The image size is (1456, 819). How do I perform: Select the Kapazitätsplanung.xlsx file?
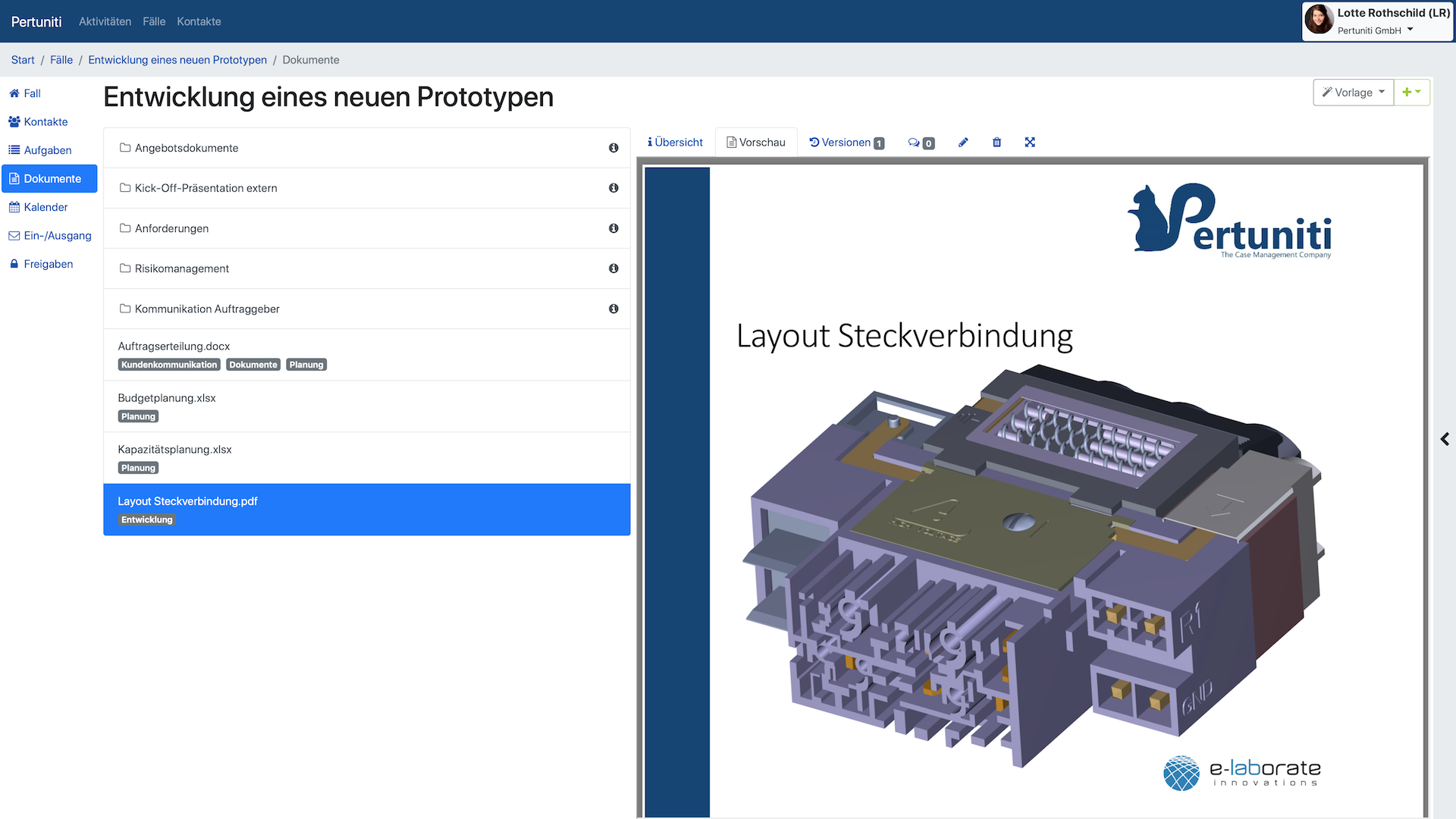pos(366,458)
